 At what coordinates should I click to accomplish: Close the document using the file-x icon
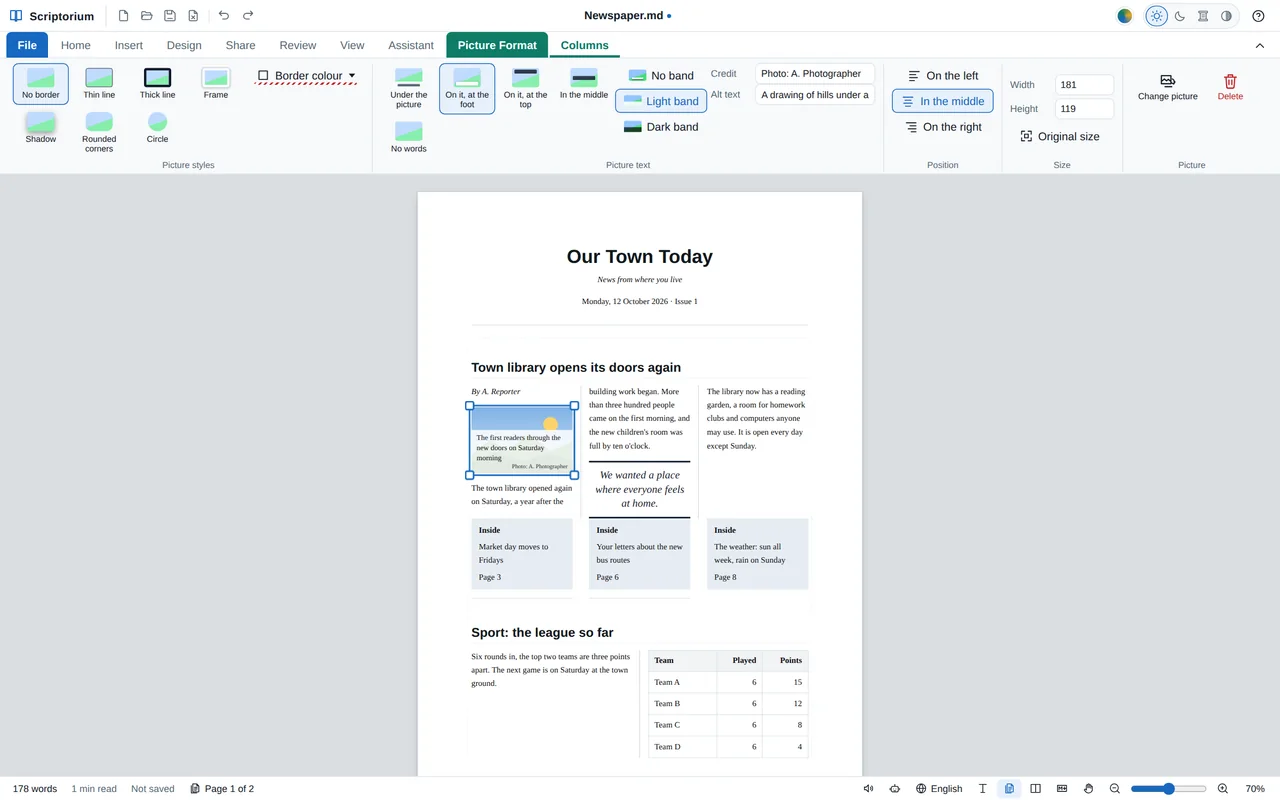pyautogui.click(x=193, y=16)
